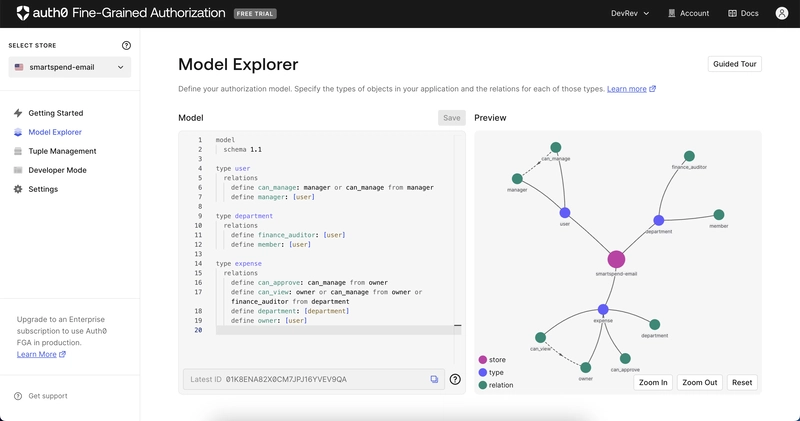Click the smartspend-email store node in the graph
Viewport: 800px width, 421px height.
(616, 259)
